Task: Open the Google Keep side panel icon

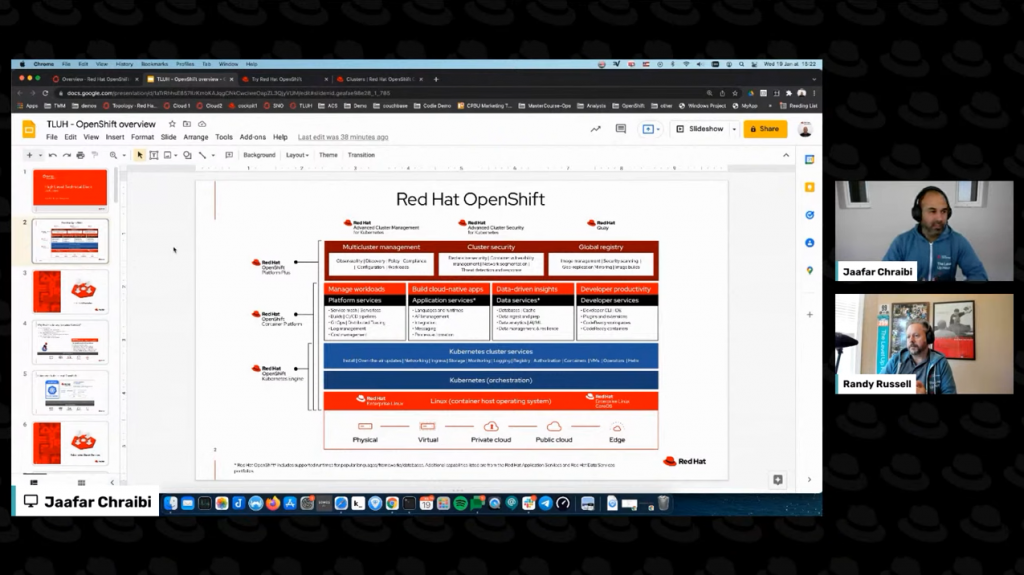Action: point(810,187)
